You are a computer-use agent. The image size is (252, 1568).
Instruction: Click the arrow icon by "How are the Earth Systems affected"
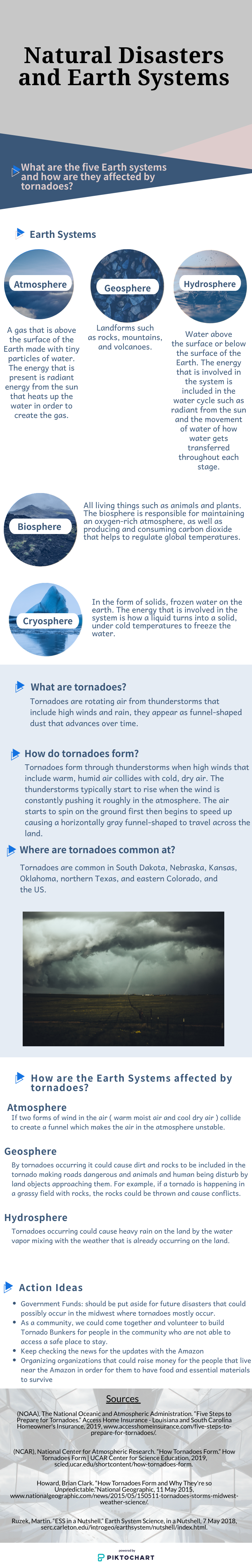pyautogui.click(x=20, y=1078)
